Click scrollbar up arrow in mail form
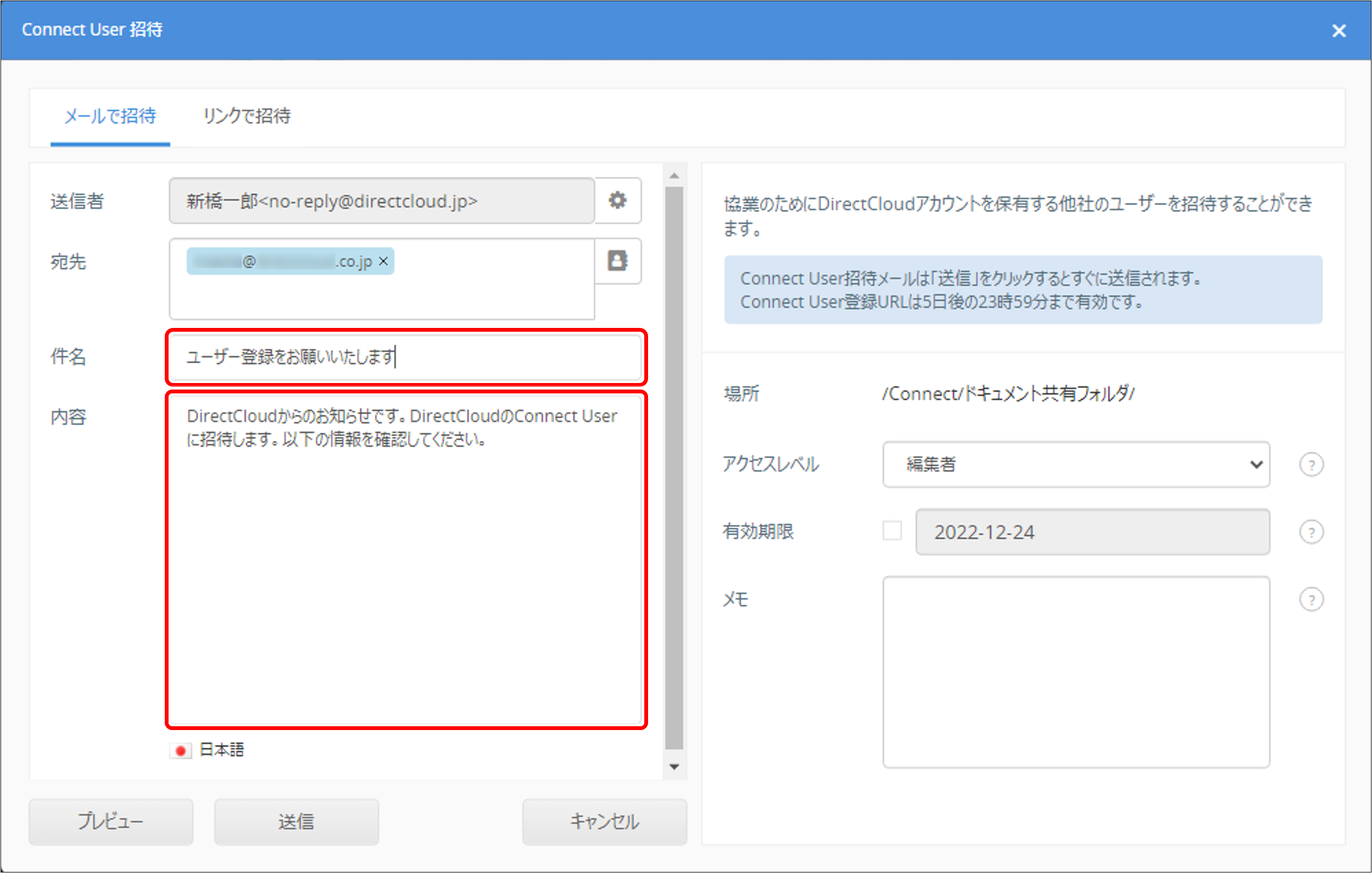1372x873 pixels. pos(675,176)
